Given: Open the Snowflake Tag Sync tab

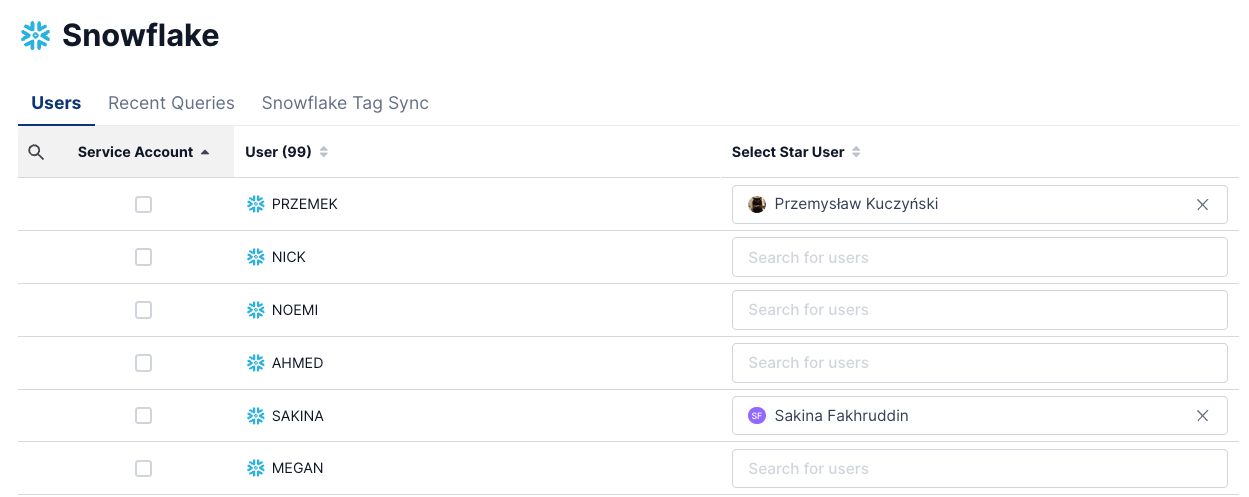Looking at the screenshot, I should [x=345, y=103].
